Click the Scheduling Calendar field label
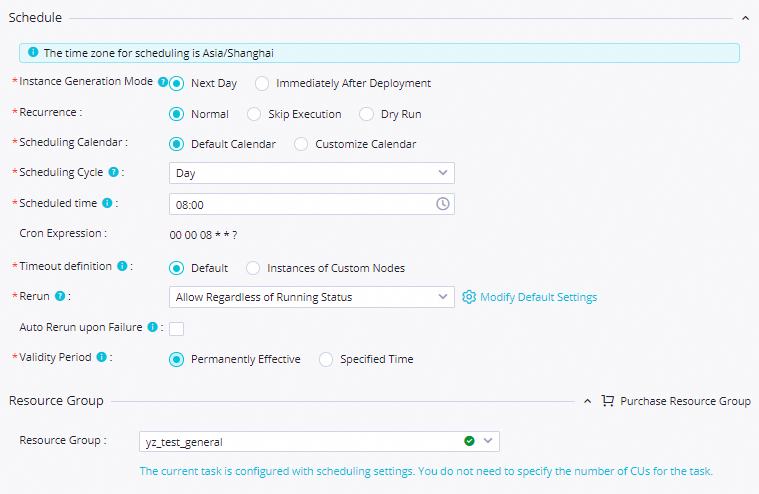Viewport: 759px width, 494px height. coord(73,142)
